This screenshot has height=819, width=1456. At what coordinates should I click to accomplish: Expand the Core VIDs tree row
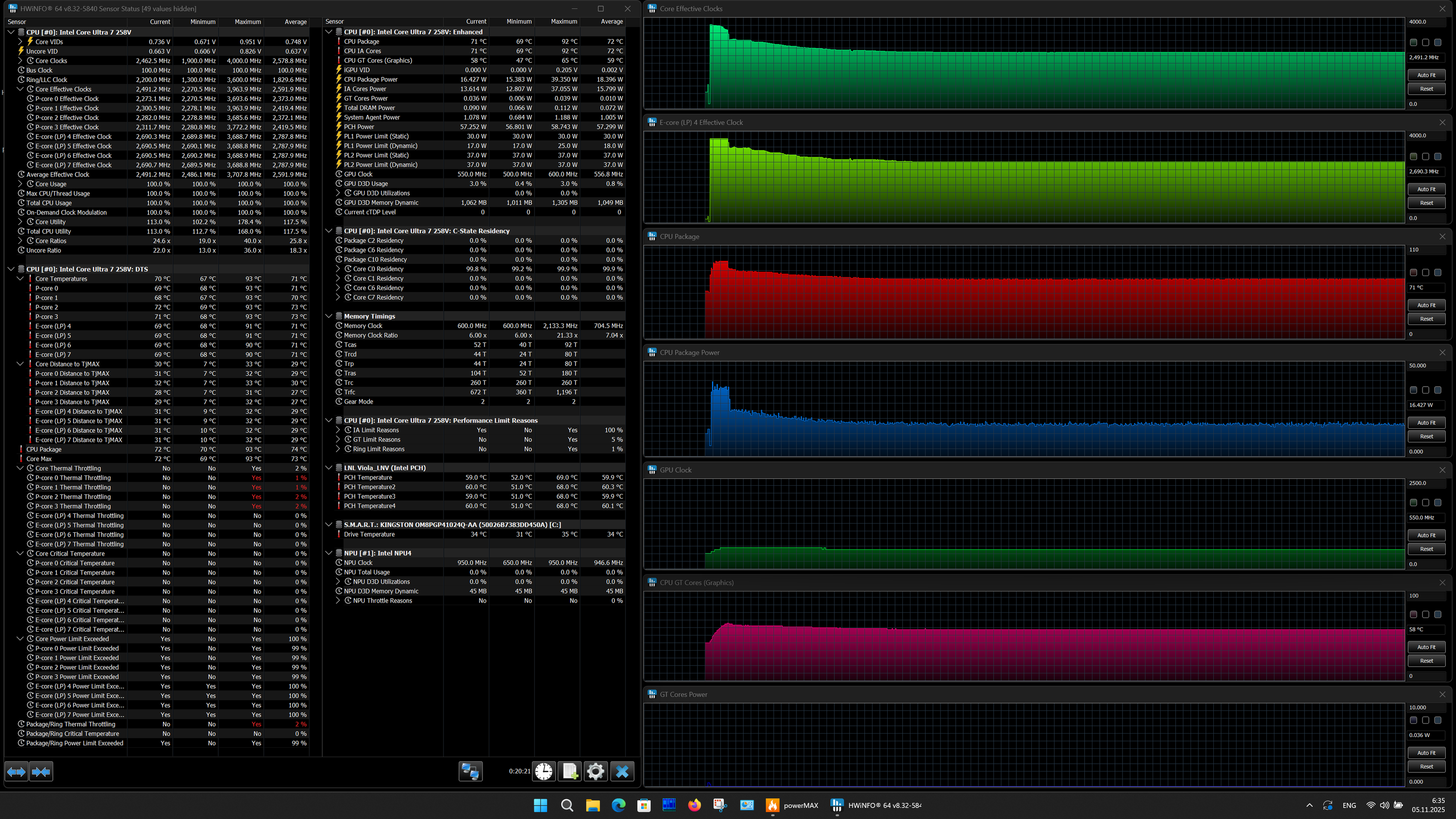click(x=20, y=42)
